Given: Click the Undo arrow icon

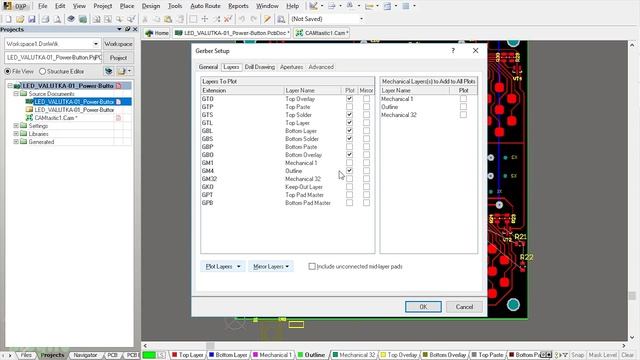Looking at the screenshot, I should (x=242, y=19).
